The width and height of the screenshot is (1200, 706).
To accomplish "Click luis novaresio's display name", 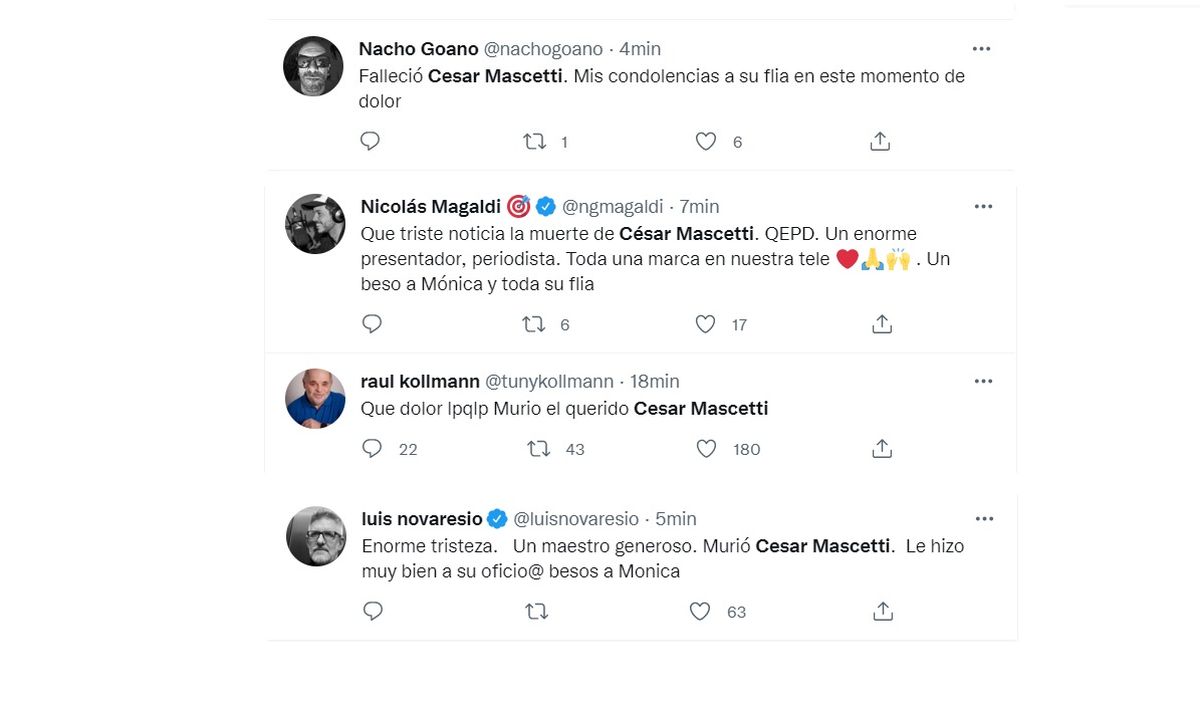I will click(x=422, y=519).
